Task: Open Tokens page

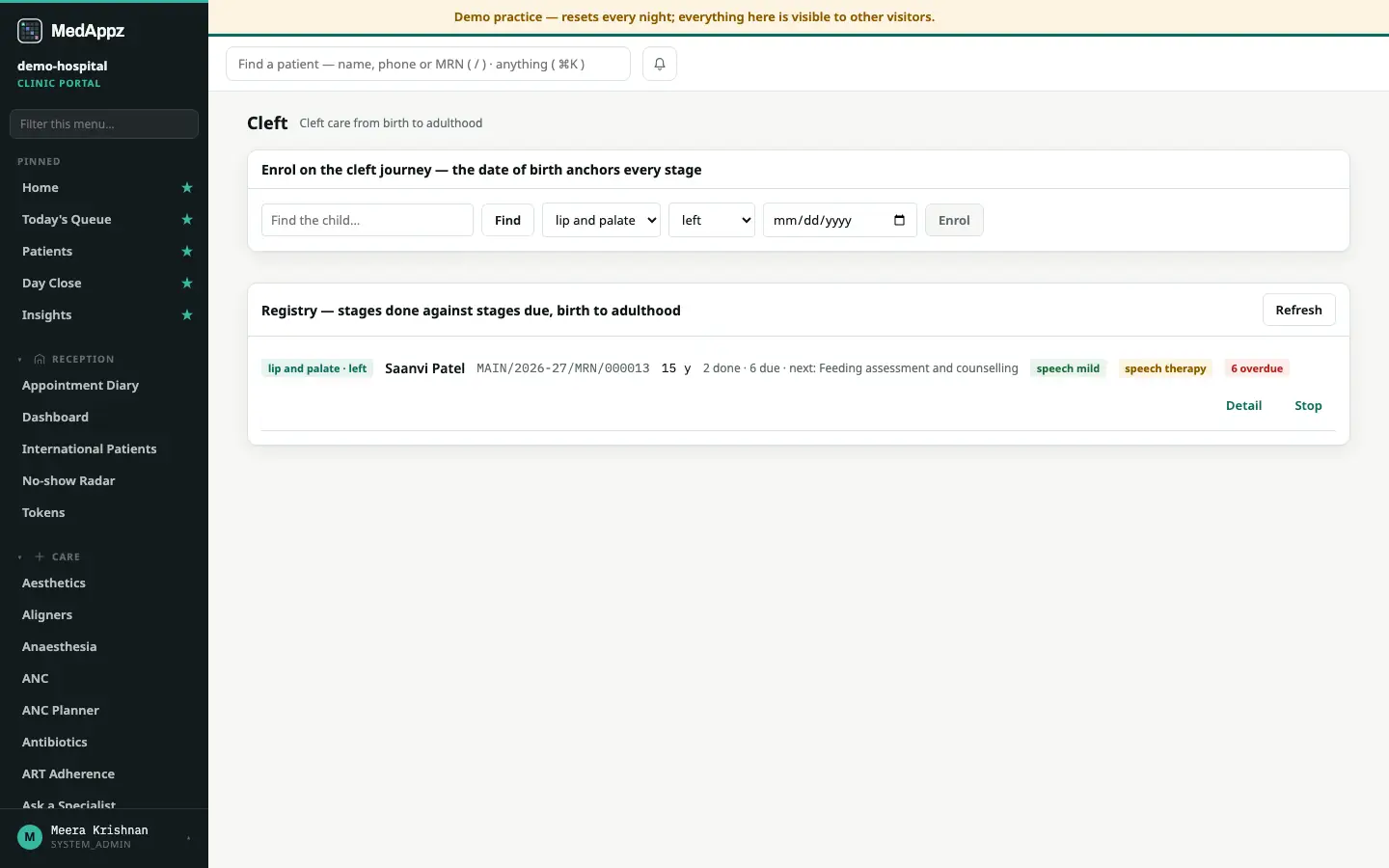Action: pyautogui.click(x=43, y=513)
